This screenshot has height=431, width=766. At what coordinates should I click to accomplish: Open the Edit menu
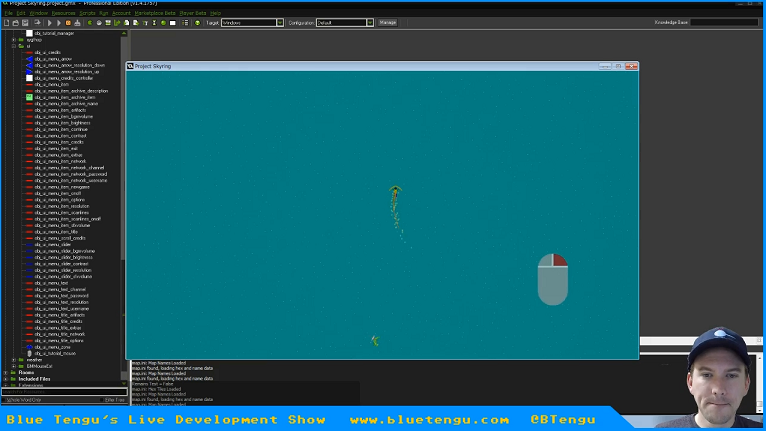pos(21,13)
